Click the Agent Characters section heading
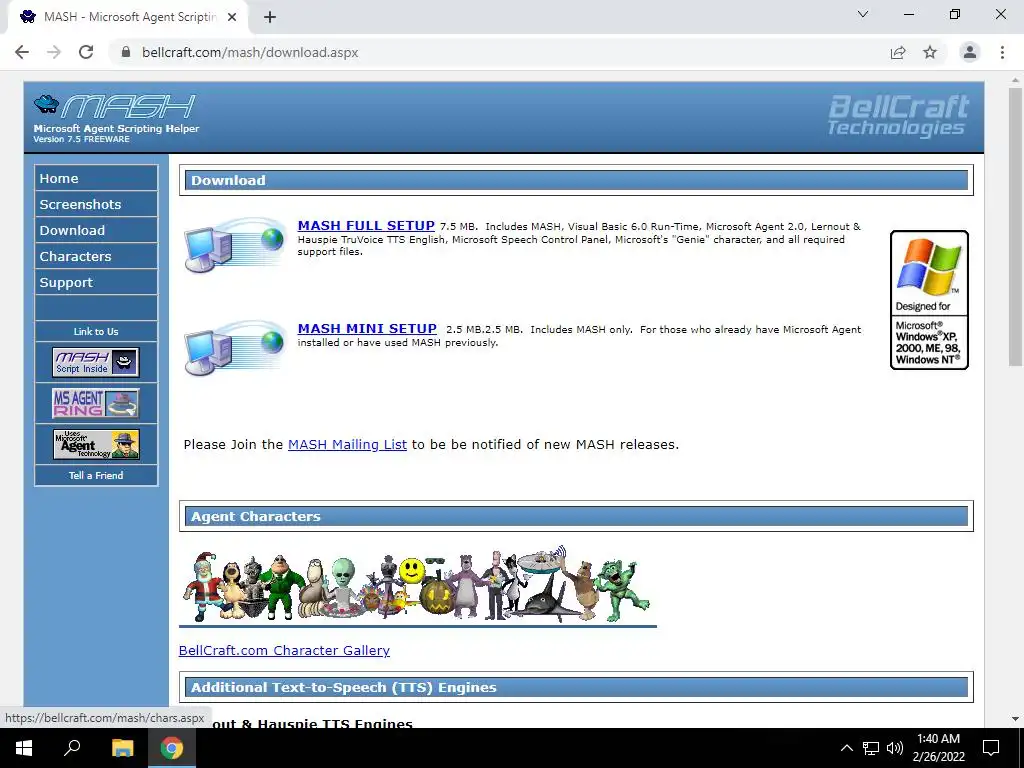This screenshot has width=1024, height=768. (x=576, y=516)
